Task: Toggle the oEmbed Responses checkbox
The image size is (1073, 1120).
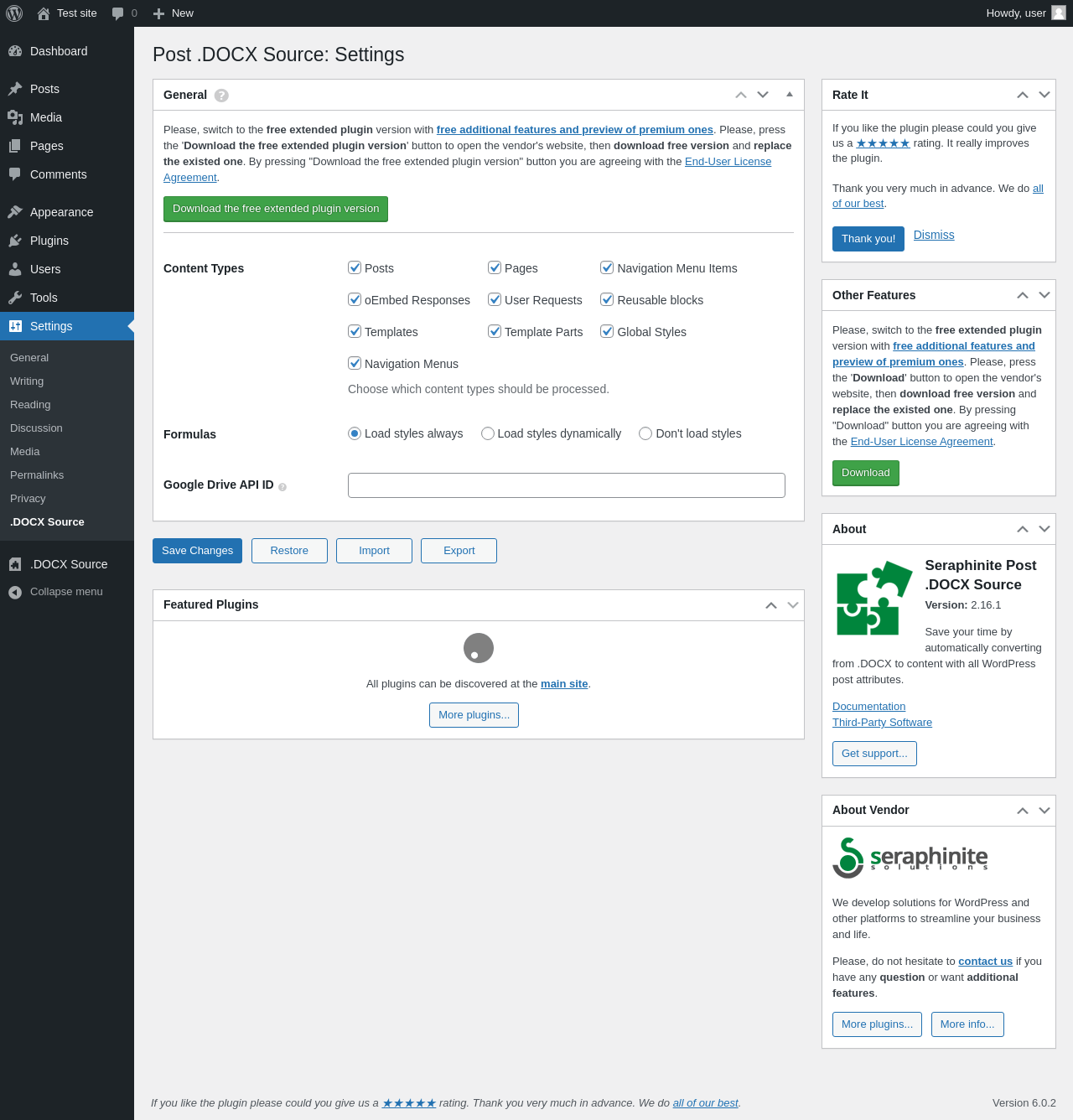Action: point(355,299)
